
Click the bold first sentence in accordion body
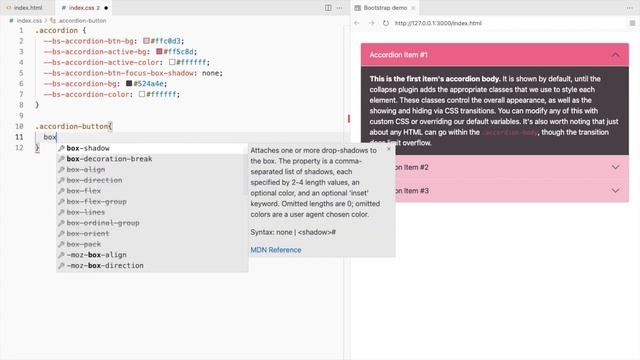pyautogui.click(x=435, y=79)
